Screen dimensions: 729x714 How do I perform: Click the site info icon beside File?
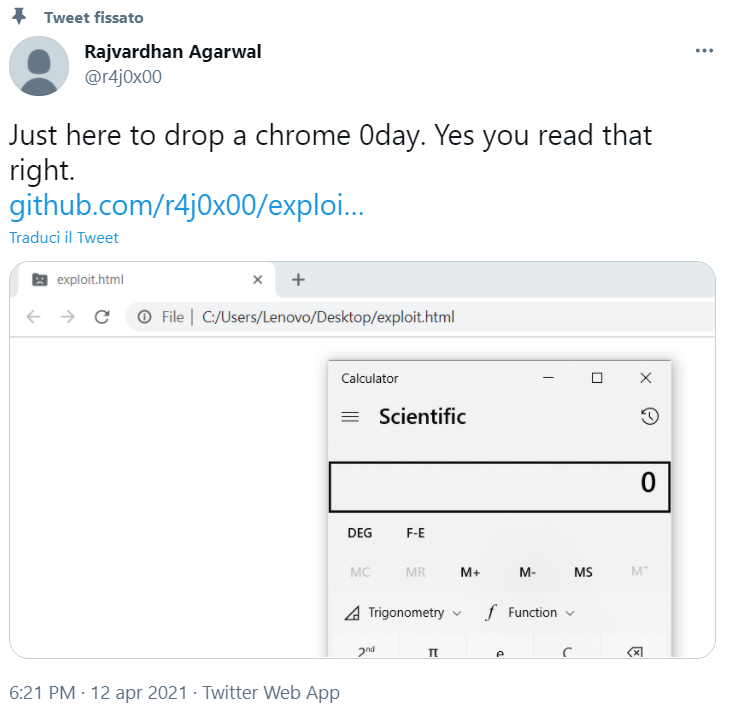[x=144, y=317]
